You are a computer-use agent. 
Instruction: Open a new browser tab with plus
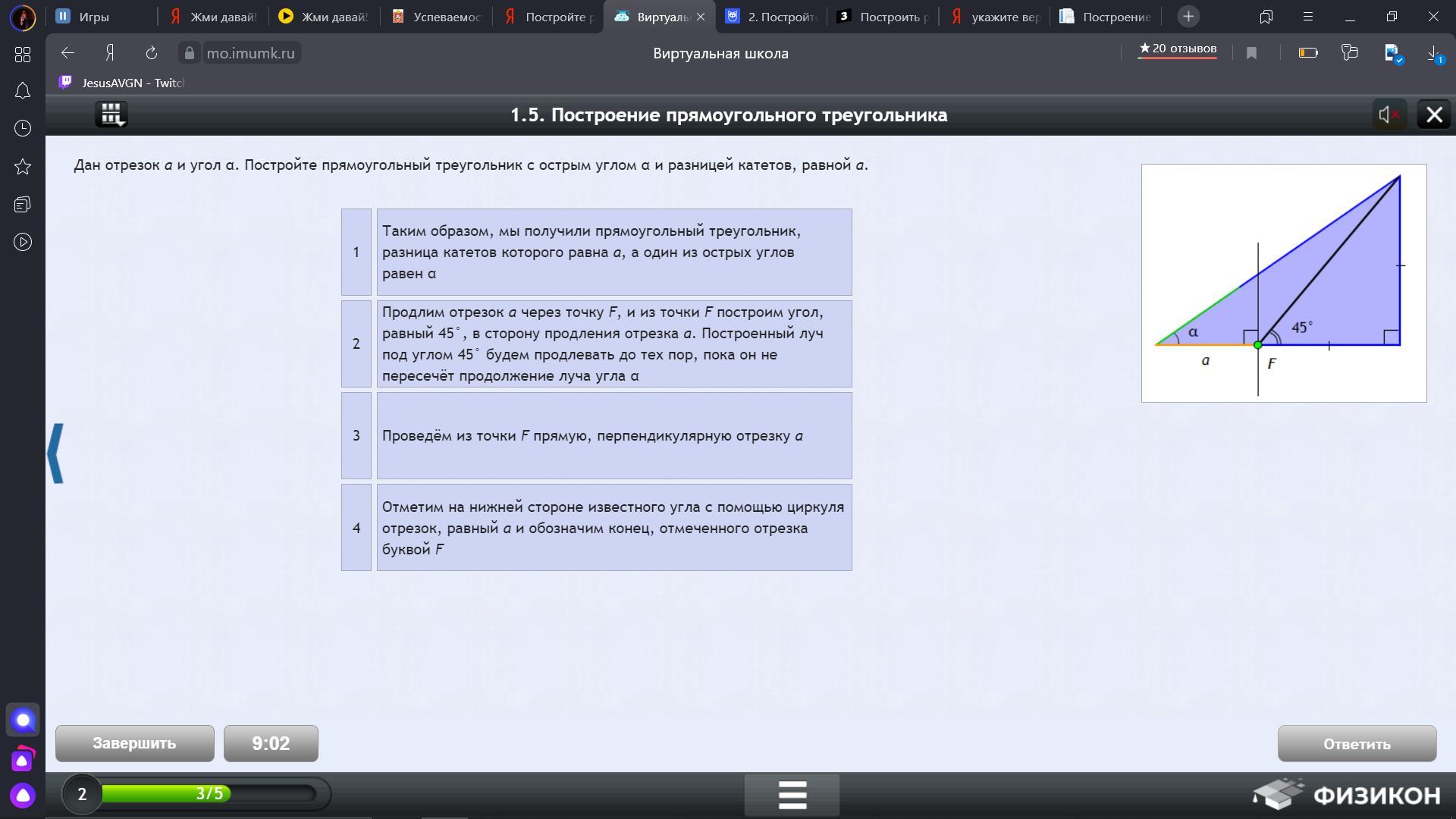(x=1188, y=16)
